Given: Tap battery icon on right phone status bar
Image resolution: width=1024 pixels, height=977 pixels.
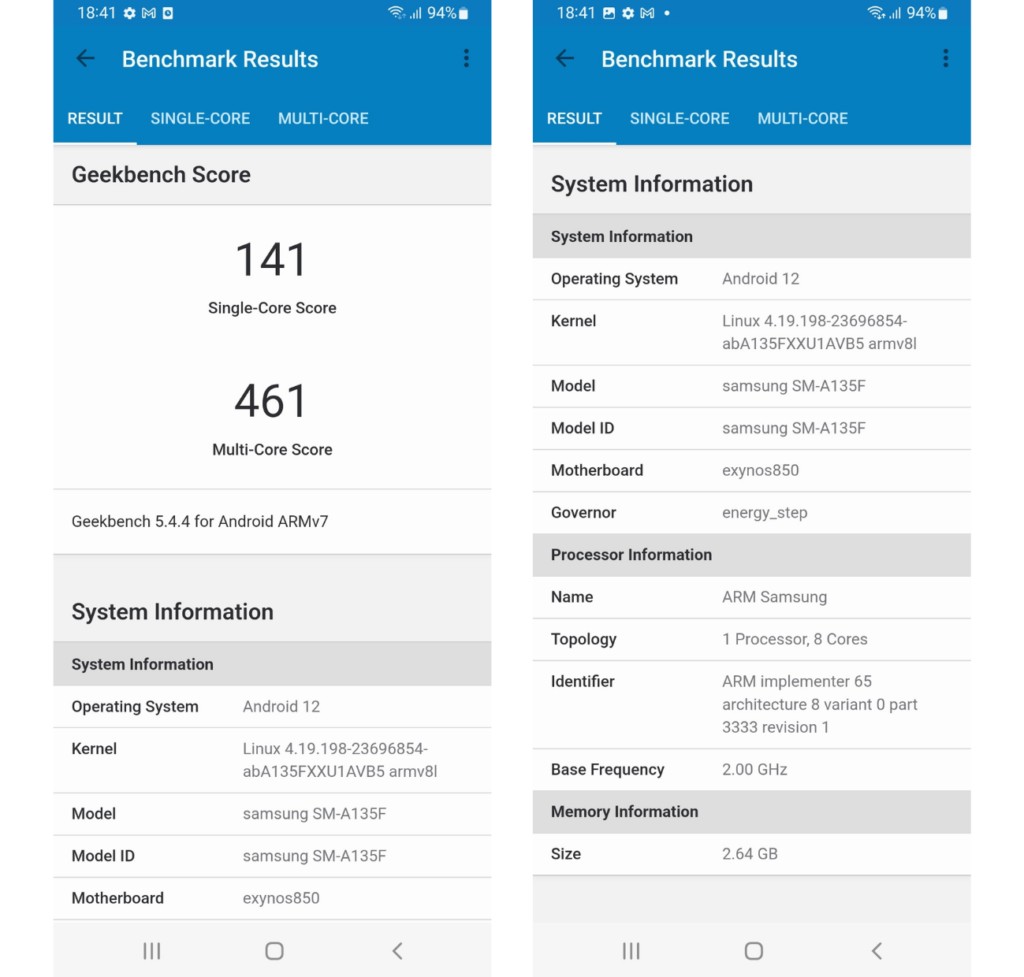Looking at the screenshot, I should coord(943,13).
